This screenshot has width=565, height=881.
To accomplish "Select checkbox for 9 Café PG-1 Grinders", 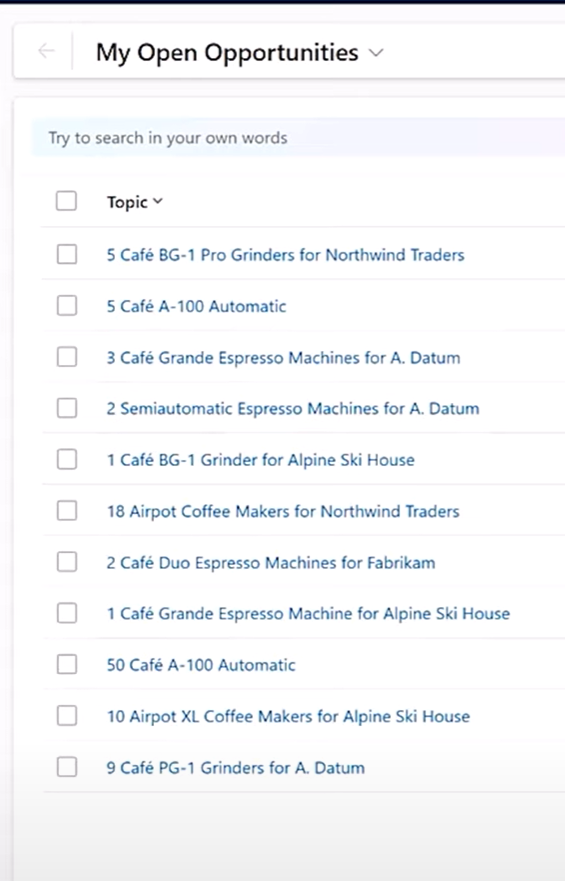I will 67,767.
